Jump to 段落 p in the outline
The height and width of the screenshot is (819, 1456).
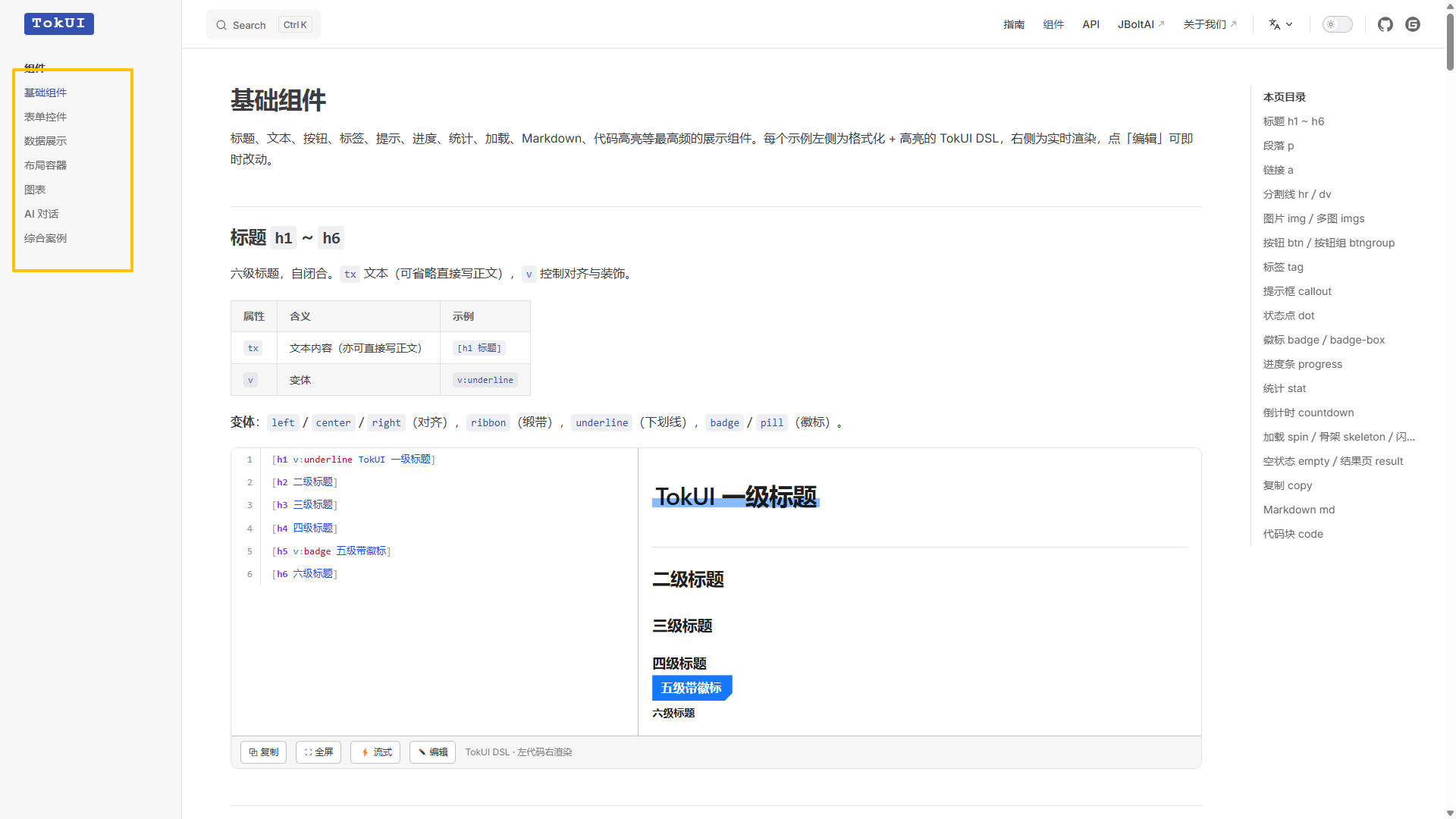click(1279, 146)
